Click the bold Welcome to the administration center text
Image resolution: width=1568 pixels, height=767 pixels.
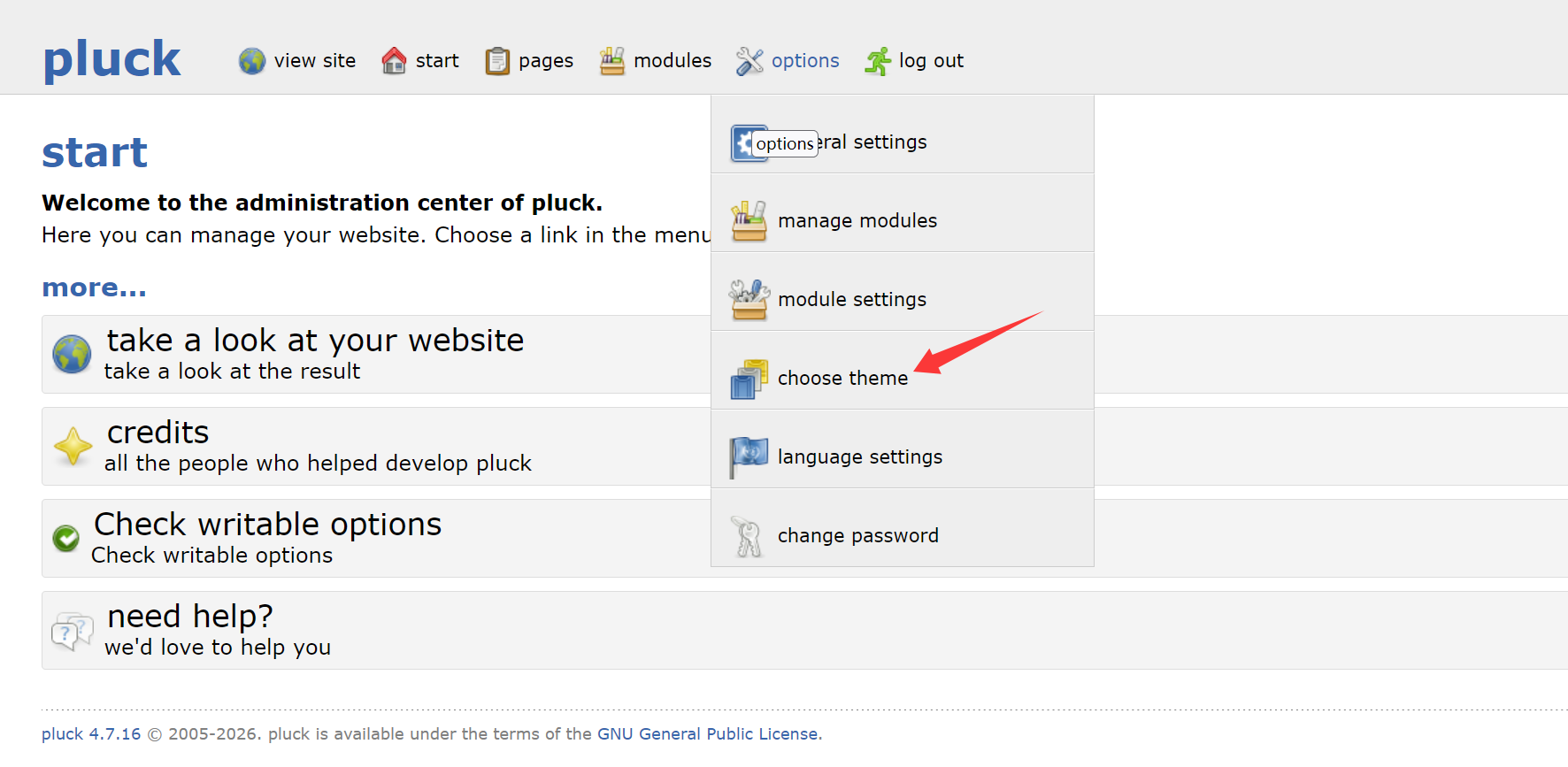tap(322, 203)
